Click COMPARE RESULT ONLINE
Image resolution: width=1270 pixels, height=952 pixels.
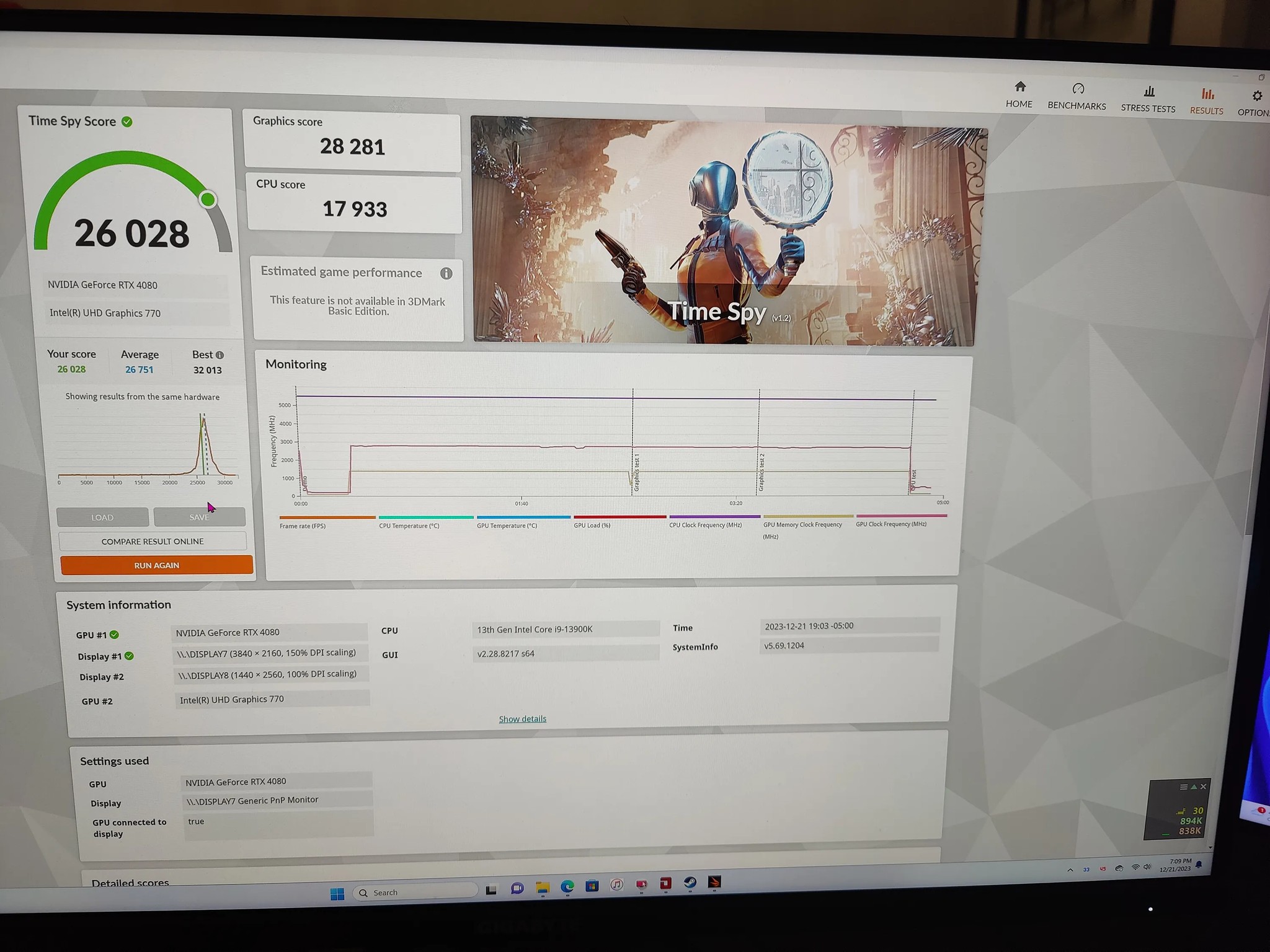click(153, 541)
